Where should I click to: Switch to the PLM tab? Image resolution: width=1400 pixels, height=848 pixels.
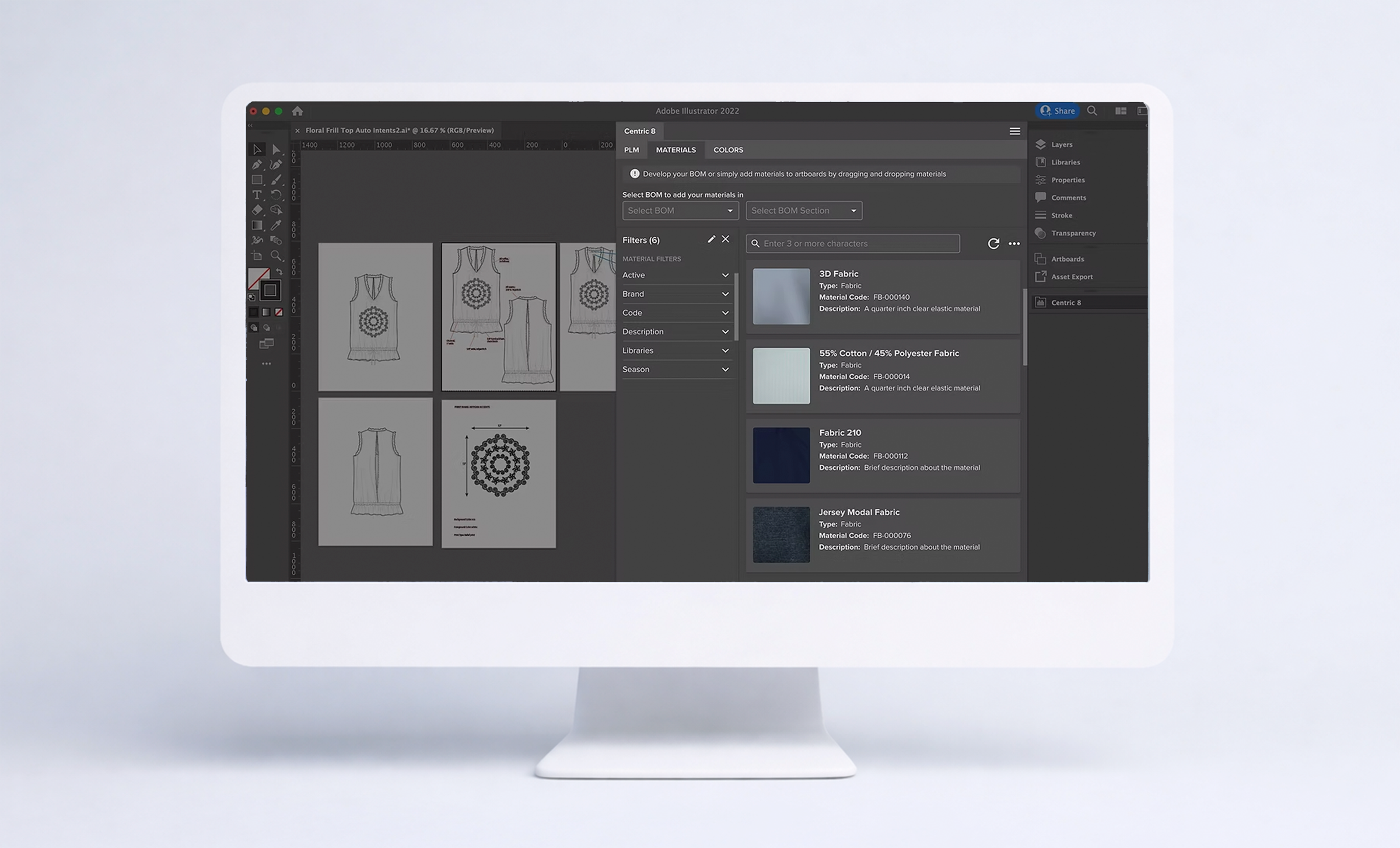(x=631, y=150)
